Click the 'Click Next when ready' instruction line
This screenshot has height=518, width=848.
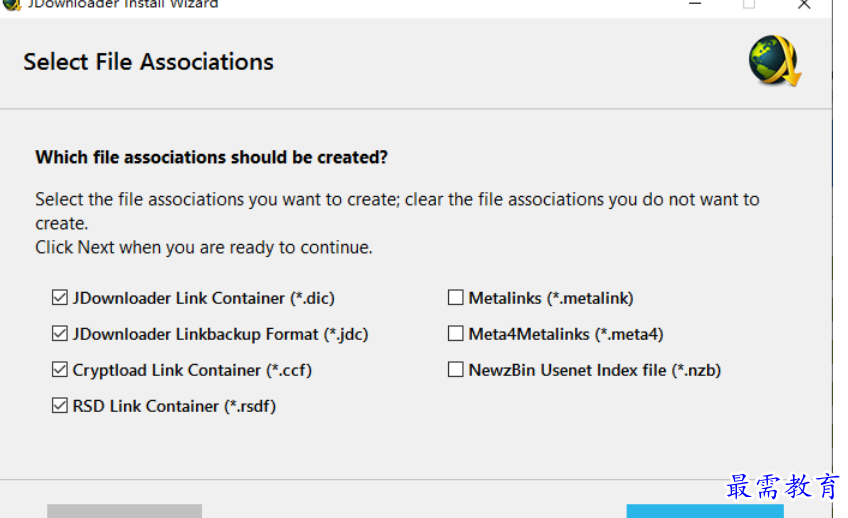coord(204,248)
